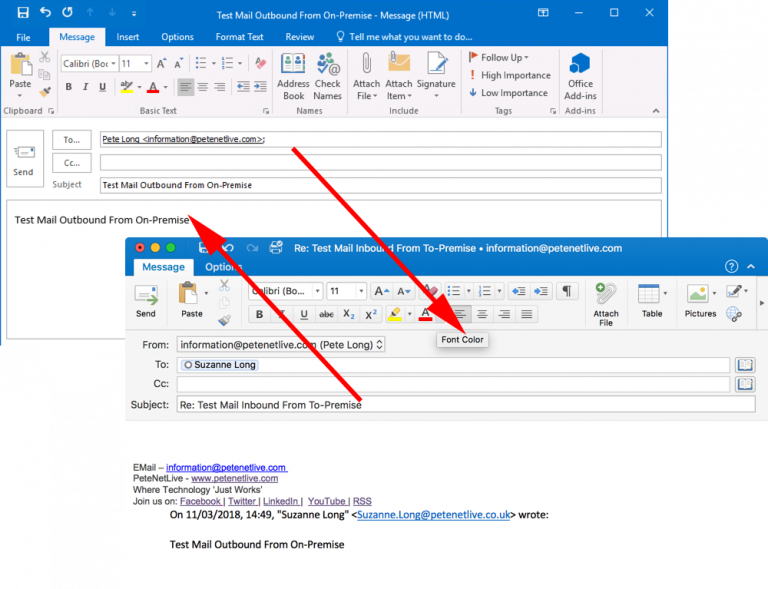Toggle align left in Windows Outlook ribbon
This screenshot has width=768, height=589.
click(x=185, y=87)
